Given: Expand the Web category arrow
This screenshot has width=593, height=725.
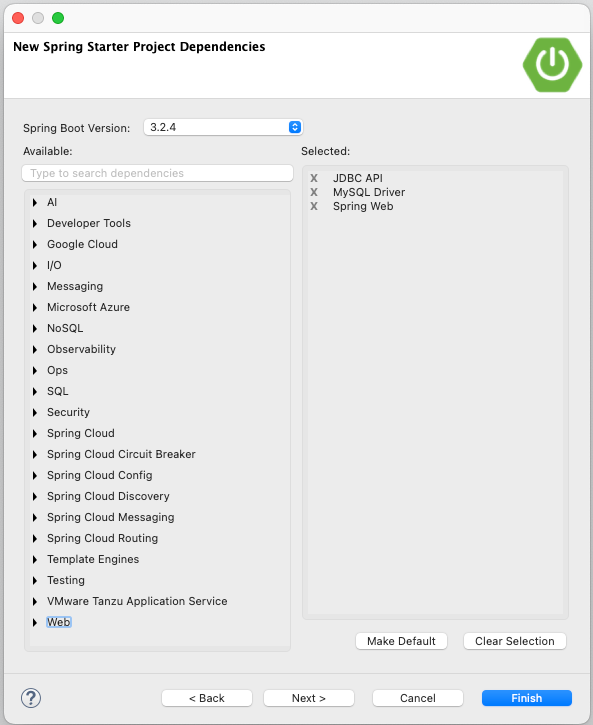Looking at the screenshot, I should click(35, 622).
